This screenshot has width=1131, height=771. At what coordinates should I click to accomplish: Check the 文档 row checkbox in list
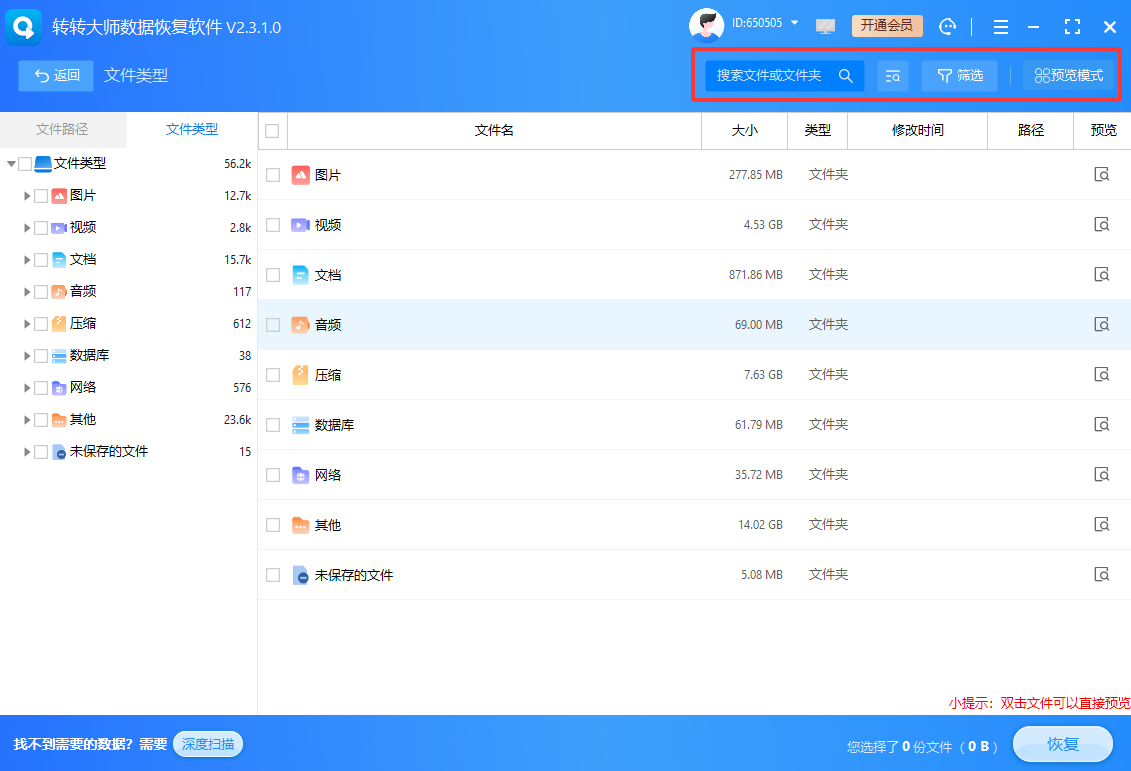(273, 275)
